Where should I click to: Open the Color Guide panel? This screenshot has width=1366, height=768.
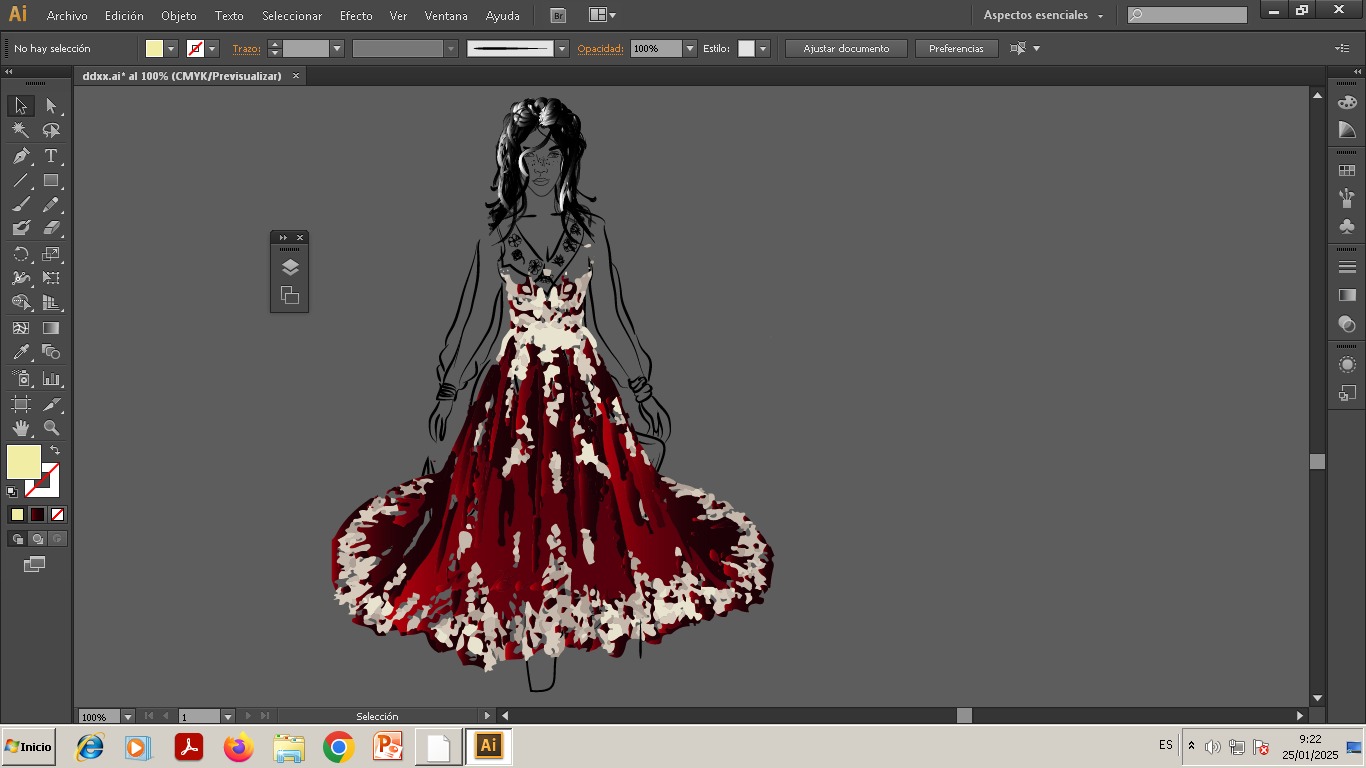[1347, 131]
